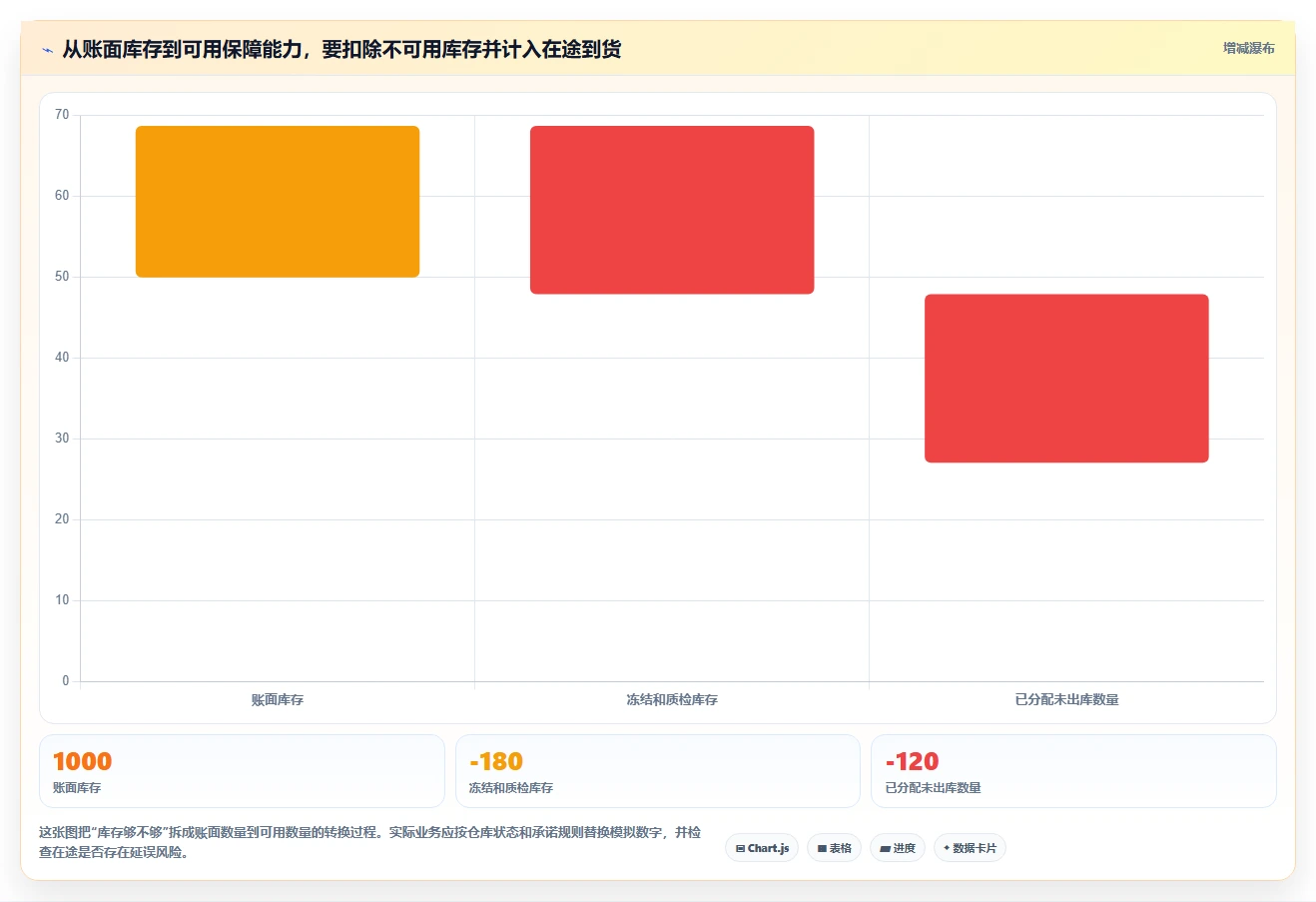
Task: Click y-axis value 10
Action: (62, 600)
